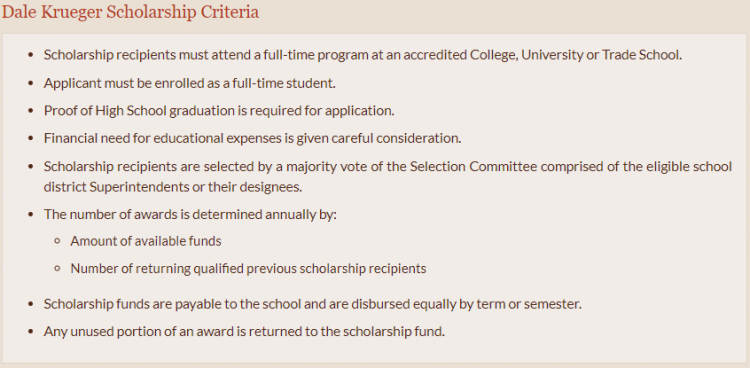Click the bullet beside 'Proof of High School'
This screenshot has height=368, width=750.
pos(31,111)
